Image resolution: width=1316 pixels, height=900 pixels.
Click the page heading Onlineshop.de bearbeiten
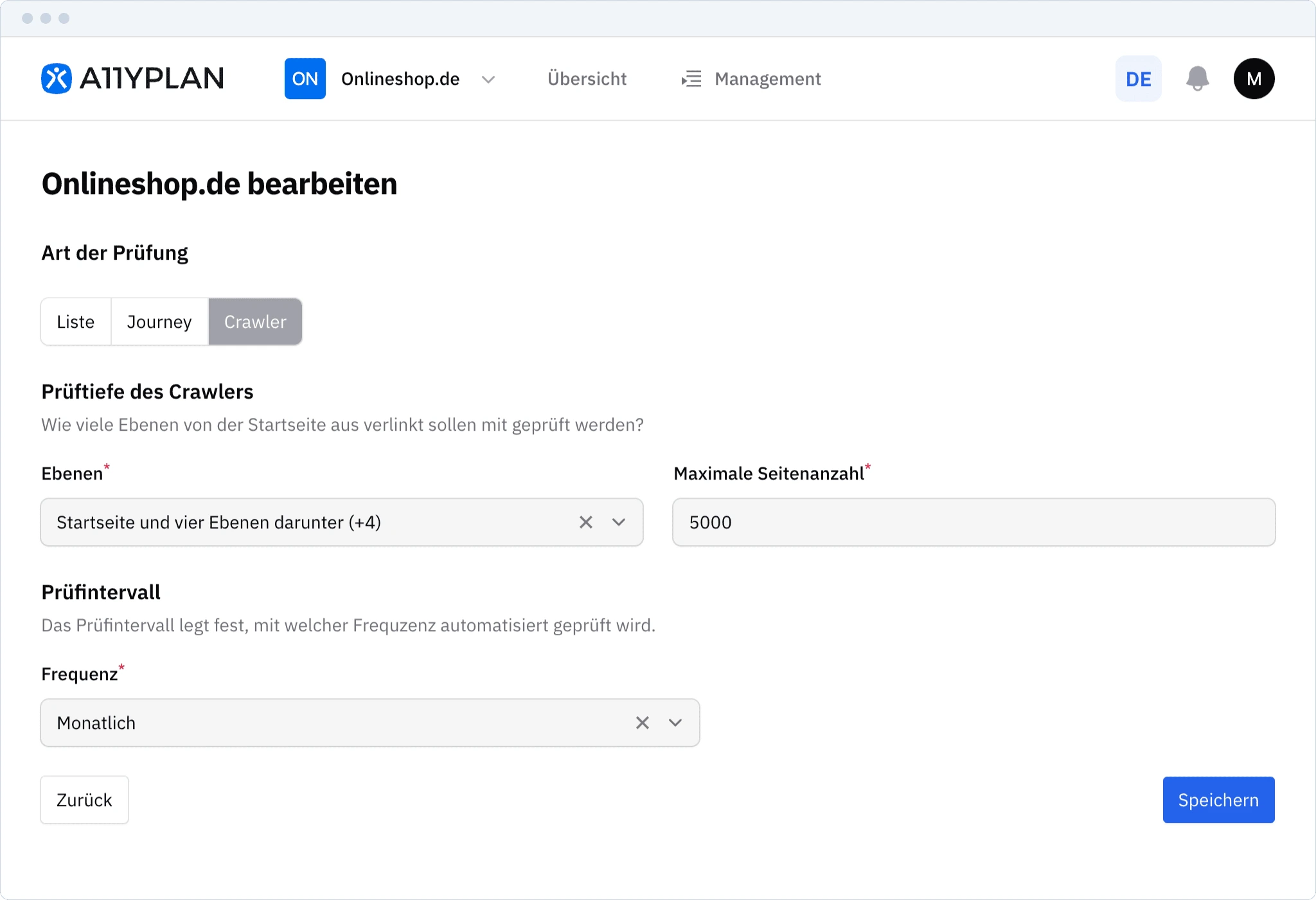click(218, 184)
